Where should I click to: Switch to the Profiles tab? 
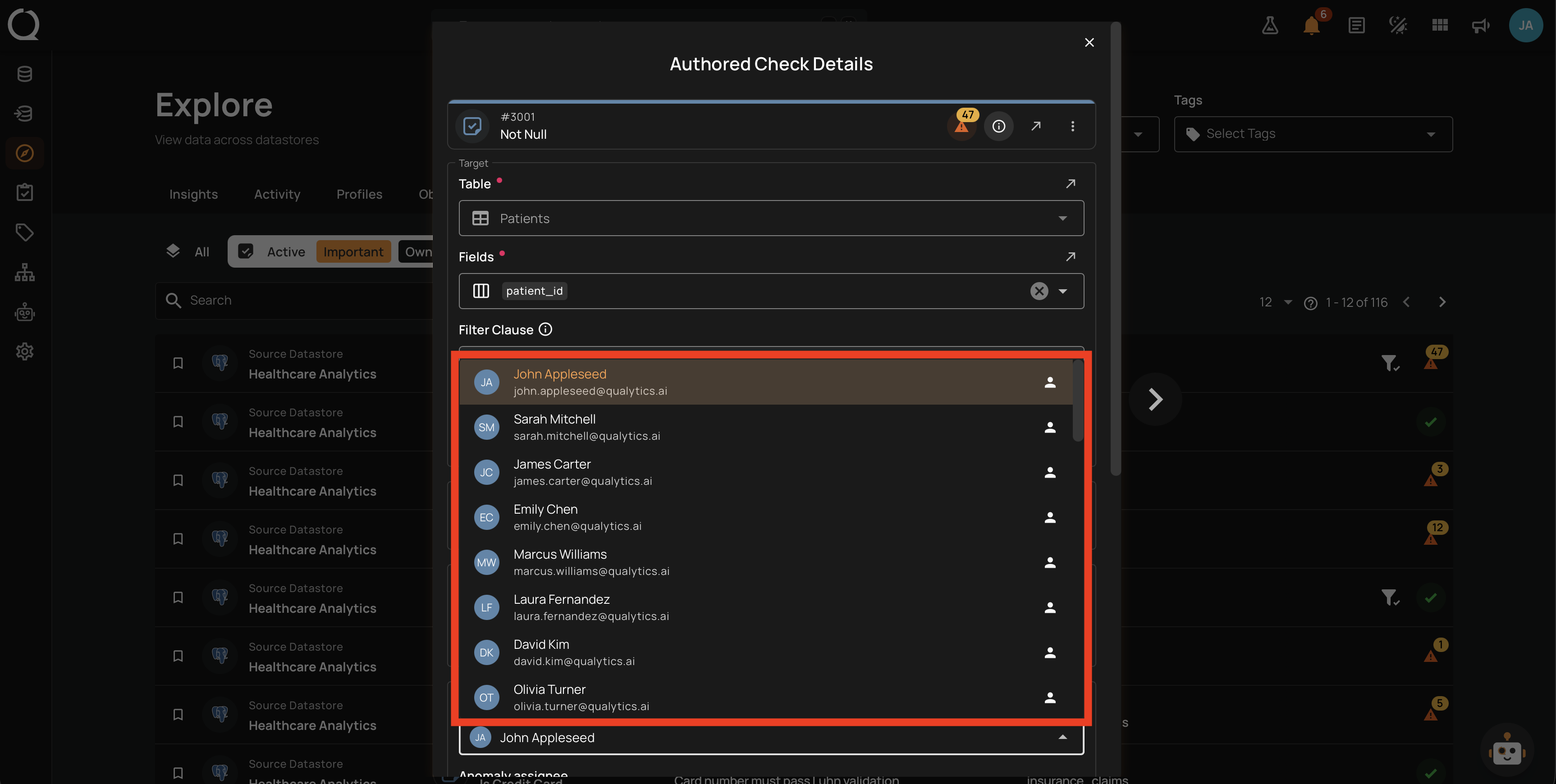[x=359, y=195]
